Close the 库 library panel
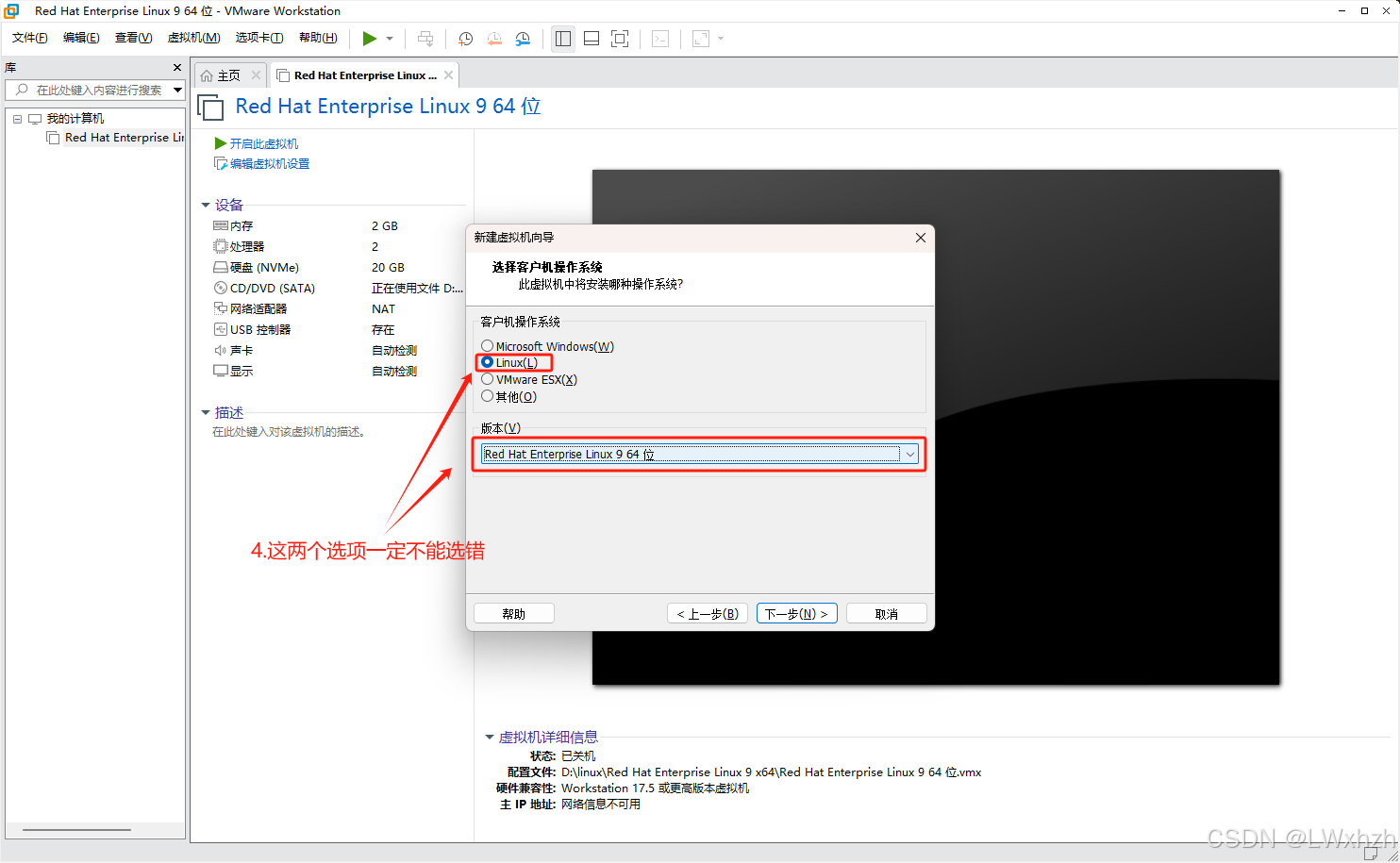 [x=177, y=68]
